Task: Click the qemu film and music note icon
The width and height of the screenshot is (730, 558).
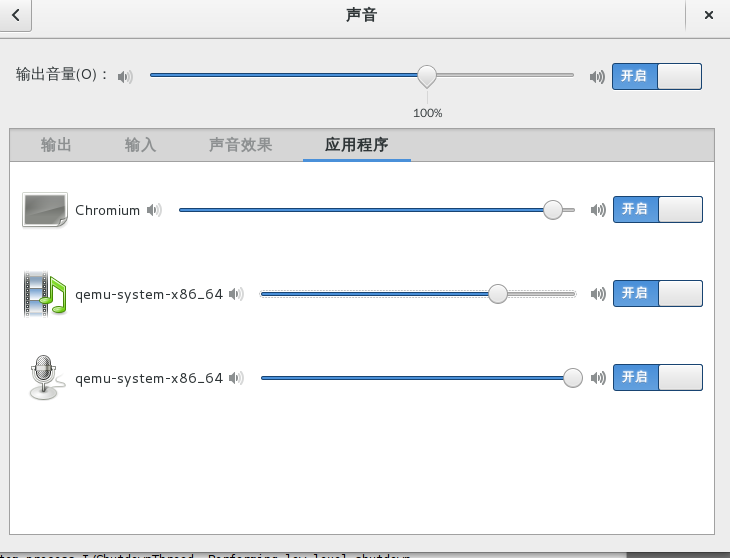Action: point(44,294)
